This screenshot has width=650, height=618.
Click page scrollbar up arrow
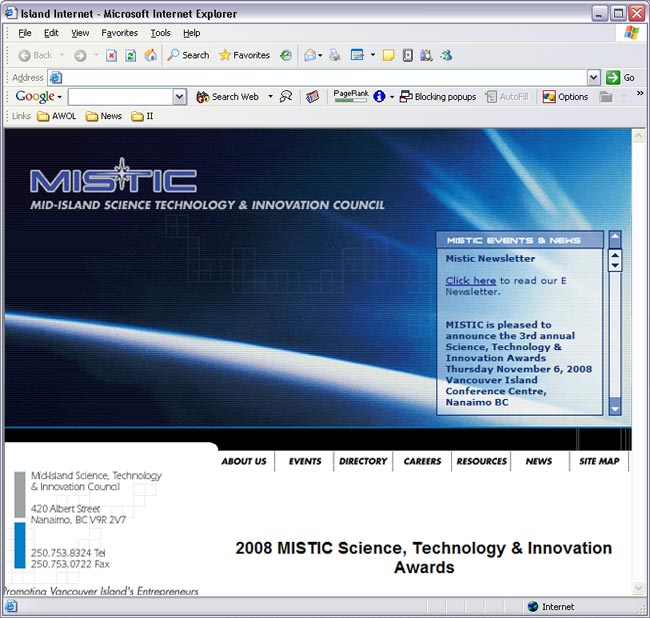(638, 136)
